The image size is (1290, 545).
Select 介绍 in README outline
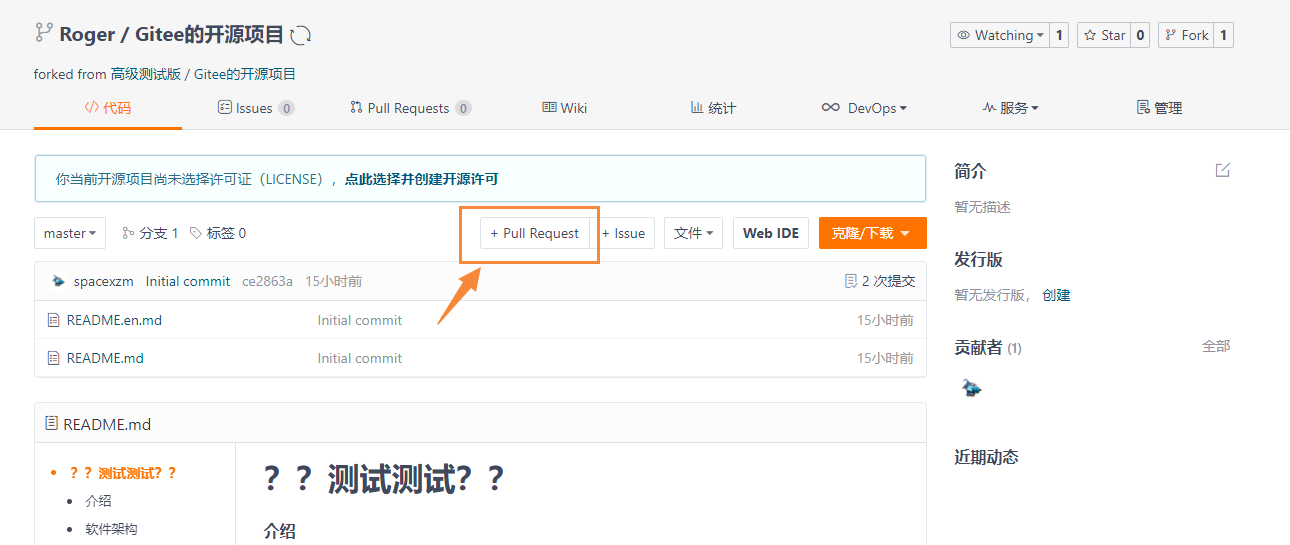coord(98,501)
